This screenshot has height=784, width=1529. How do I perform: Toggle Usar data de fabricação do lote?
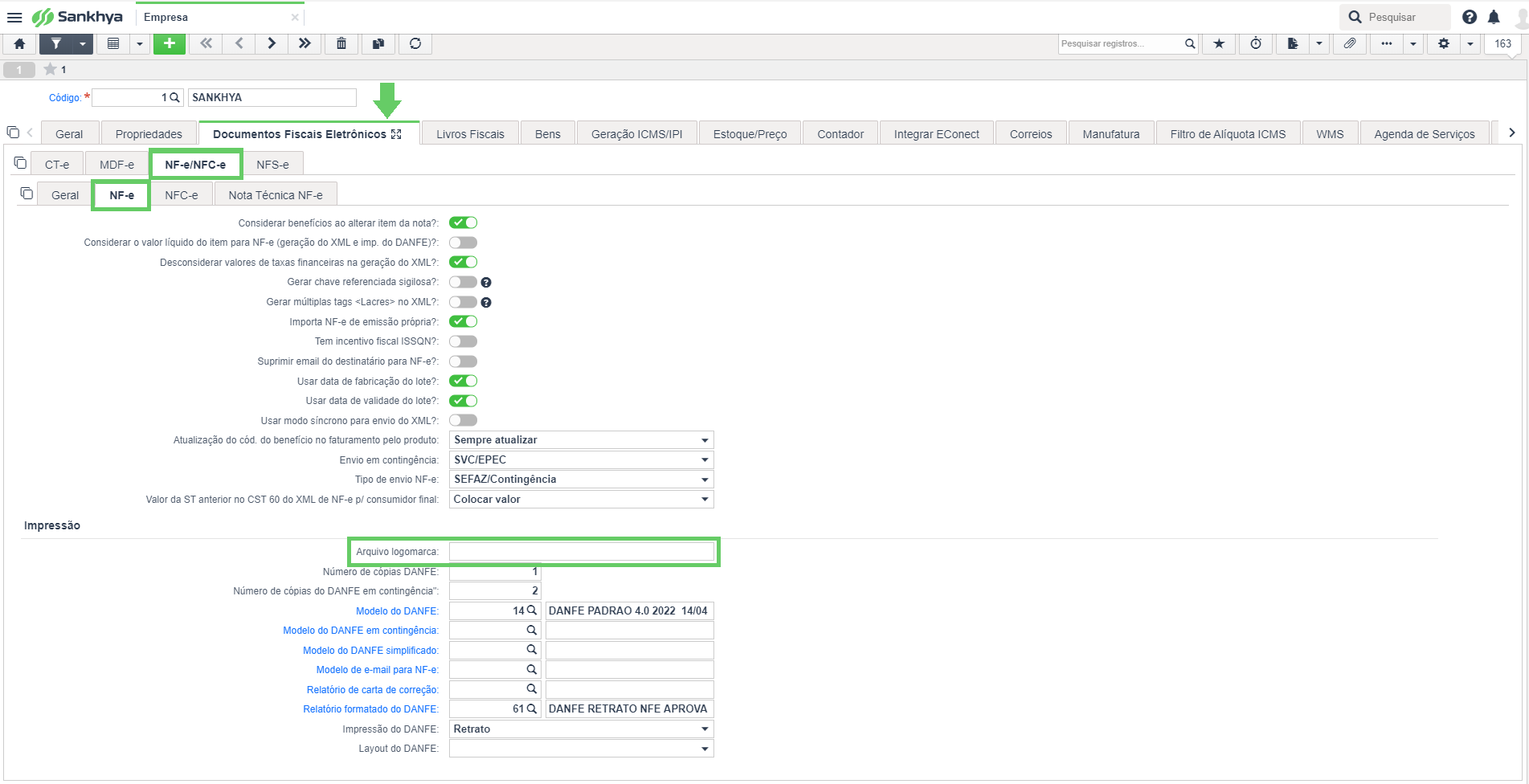[x=463, y=381]
